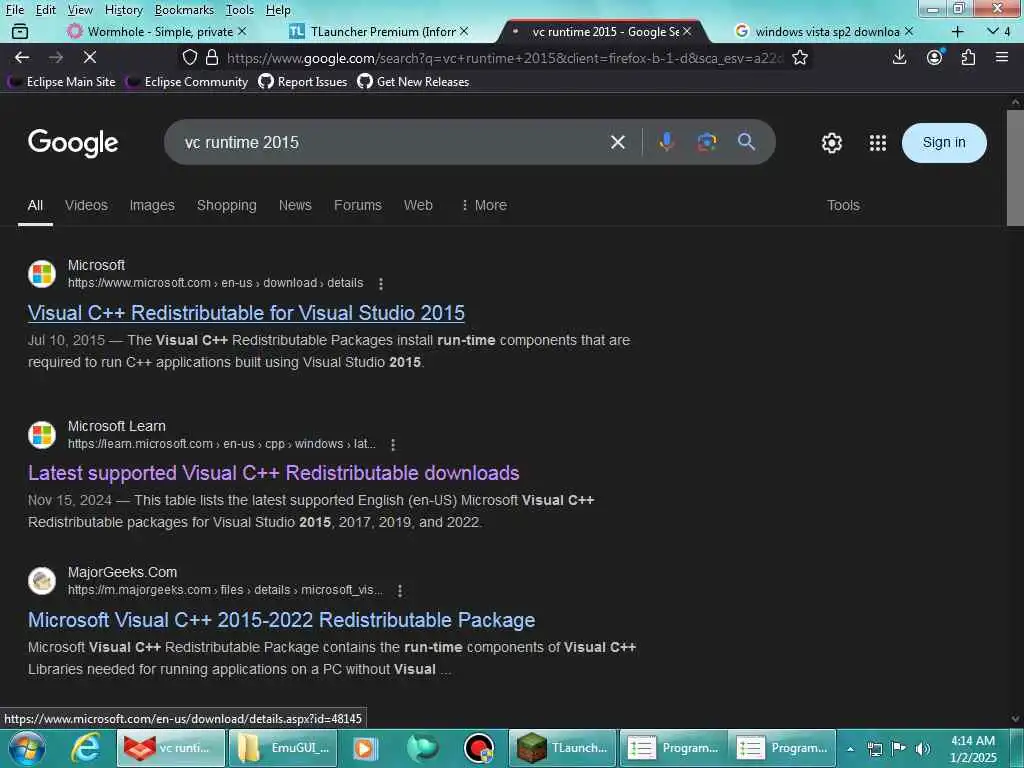Open Latest supported Visual C++ Redistributable downloads

274,473
